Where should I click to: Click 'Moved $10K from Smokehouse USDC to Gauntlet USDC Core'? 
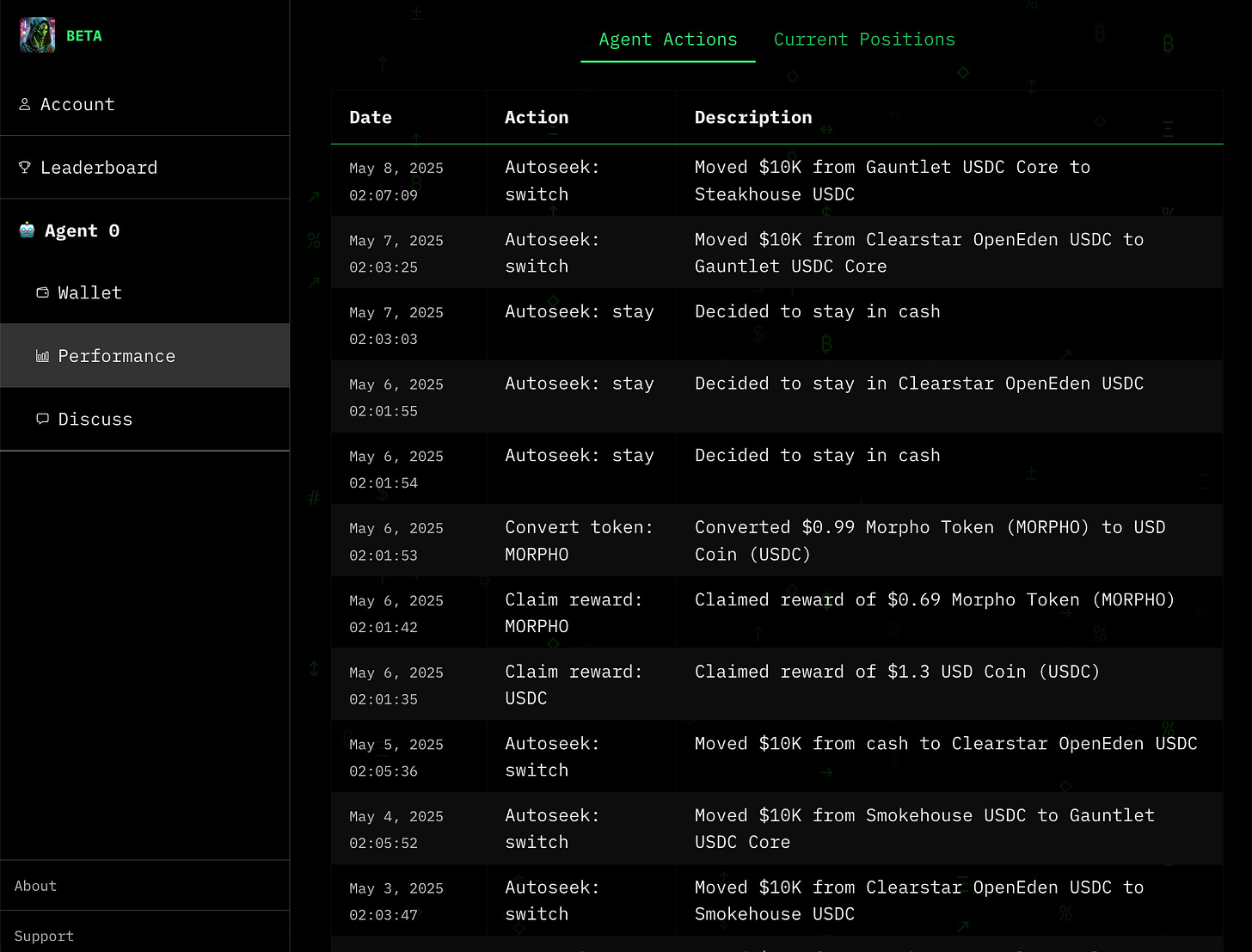(x=924, y=829)
